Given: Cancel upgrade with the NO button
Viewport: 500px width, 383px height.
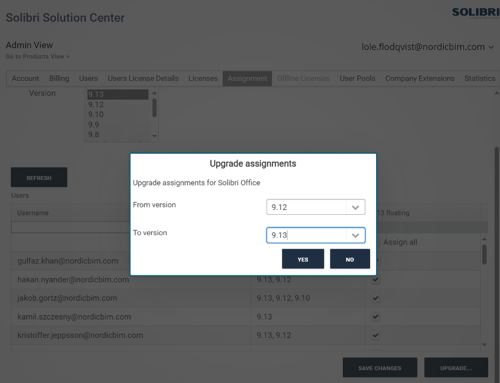Looking at the screenshot, I should pos(350,259).
